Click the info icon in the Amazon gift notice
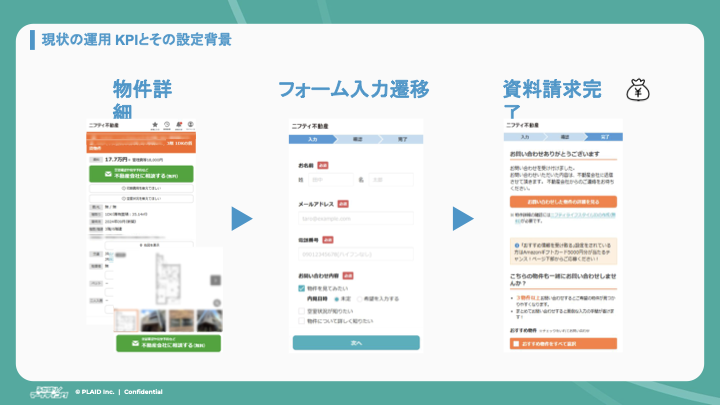The image size is (720, 405). point(517,246)
